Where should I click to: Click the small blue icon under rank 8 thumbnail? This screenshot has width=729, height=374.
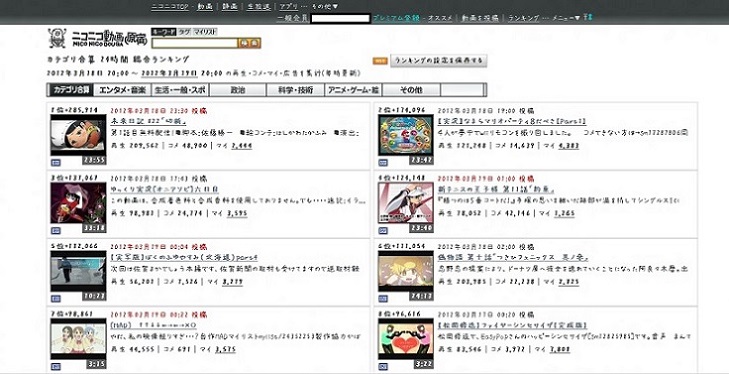(x=383, y=367)
